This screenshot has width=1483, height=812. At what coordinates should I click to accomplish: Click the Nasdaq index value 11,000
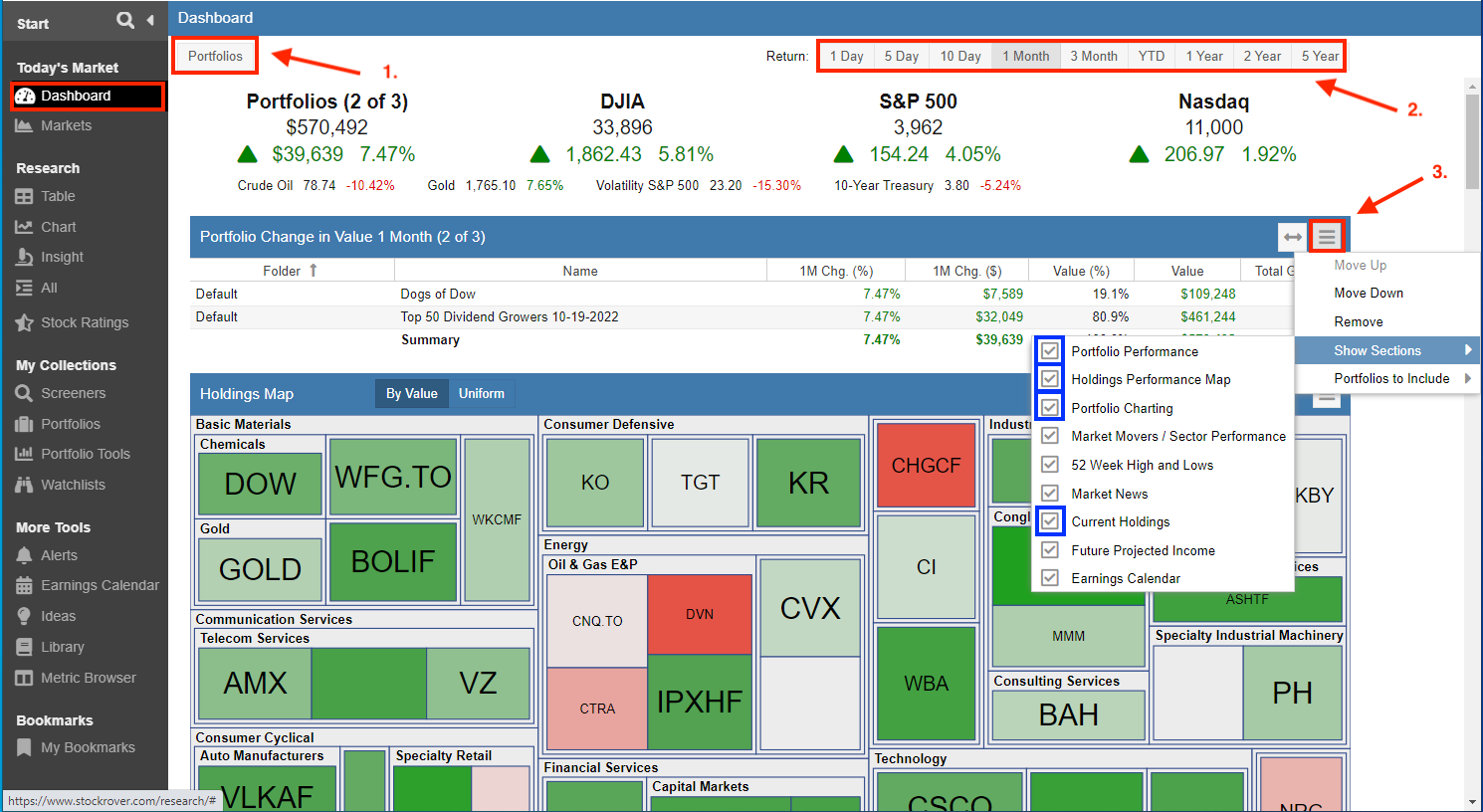coord(1214,127)
